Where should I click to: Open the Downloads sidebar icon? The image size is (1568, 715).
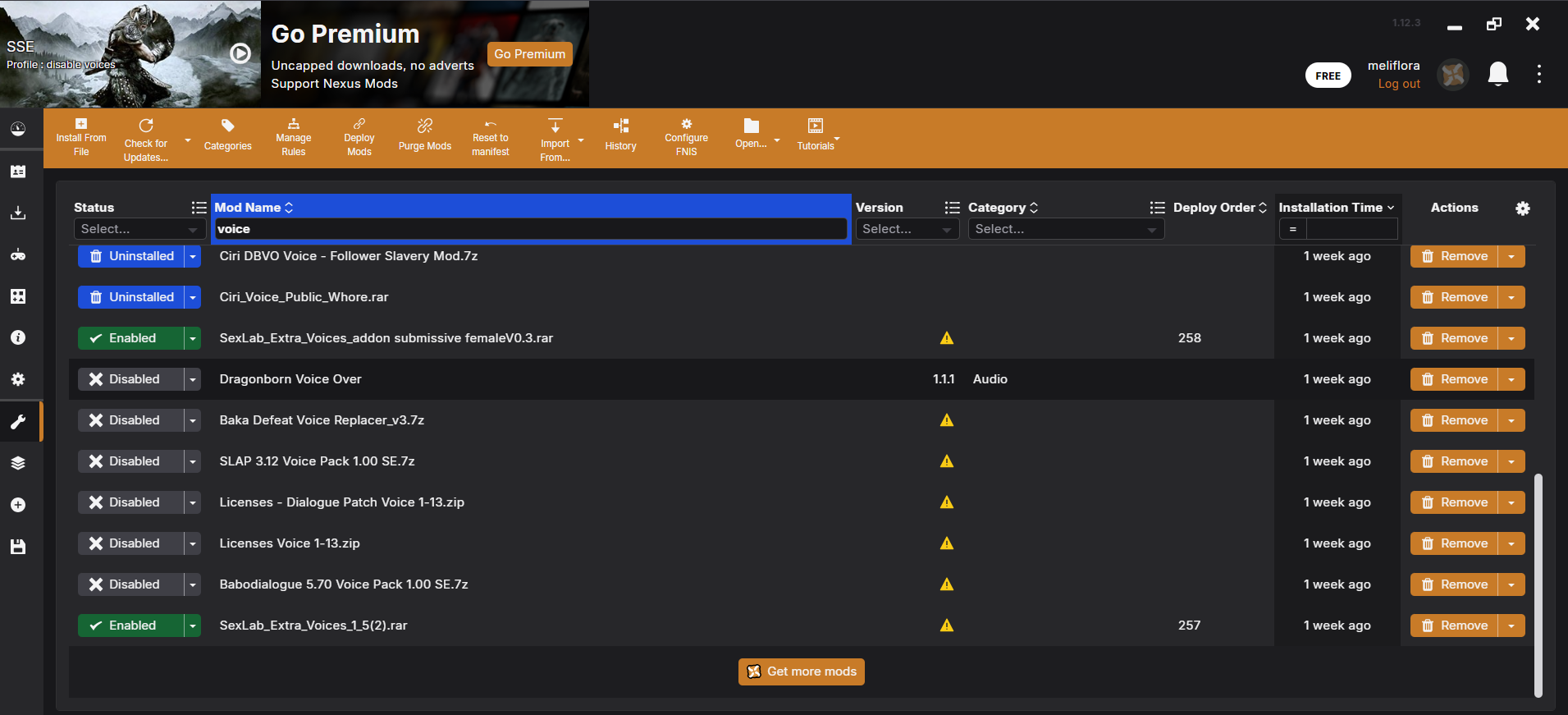click(18, 213)
